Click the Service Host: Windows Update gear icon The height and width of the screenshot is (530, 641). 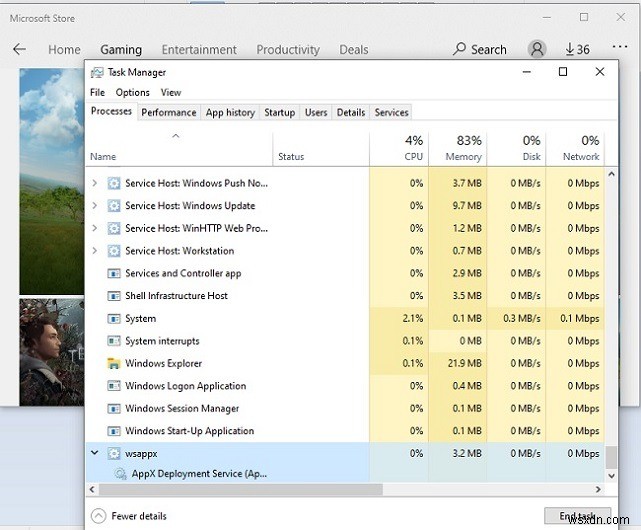(x=114, y=206)
